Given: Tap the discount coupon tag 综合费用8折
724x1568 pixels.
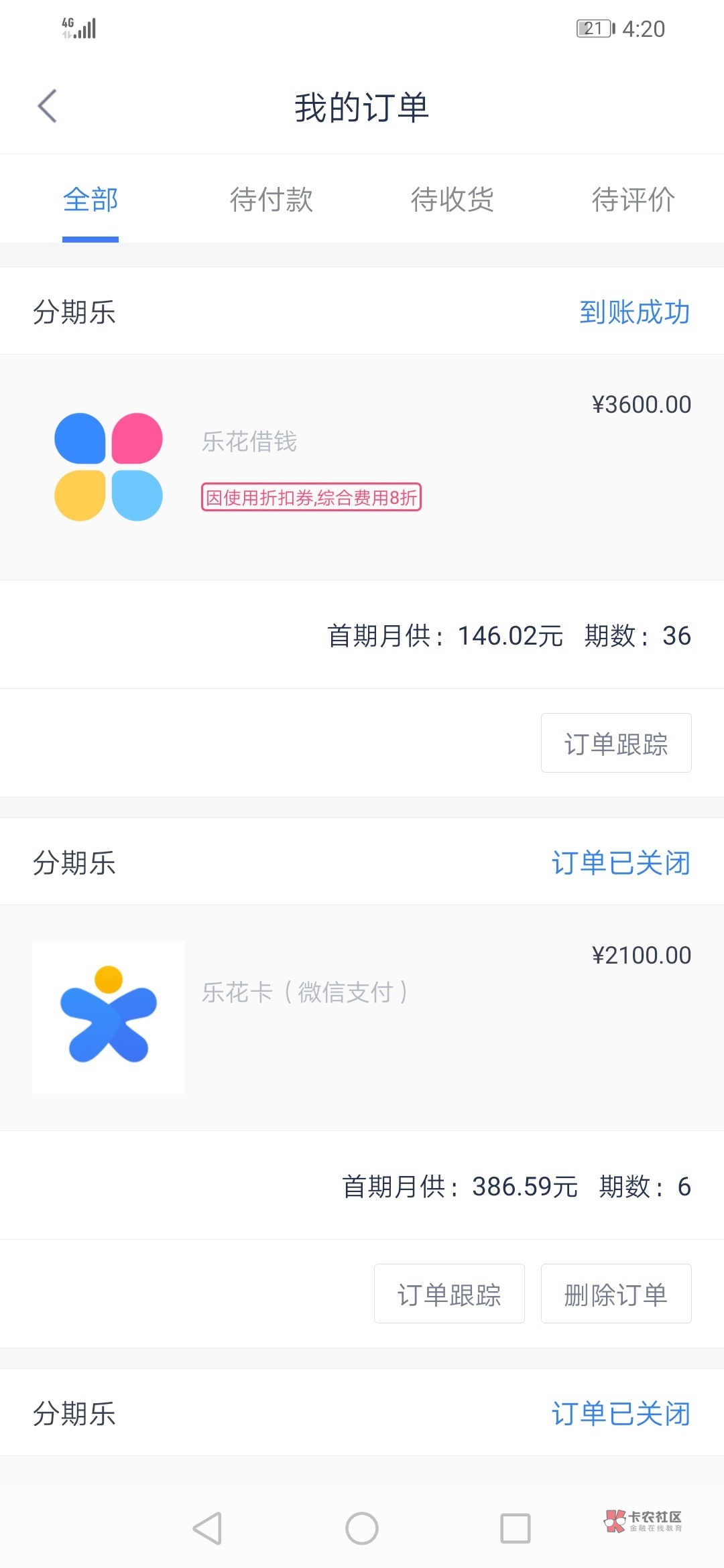Looking at the screenshot, I should click(x=311, y=497).
